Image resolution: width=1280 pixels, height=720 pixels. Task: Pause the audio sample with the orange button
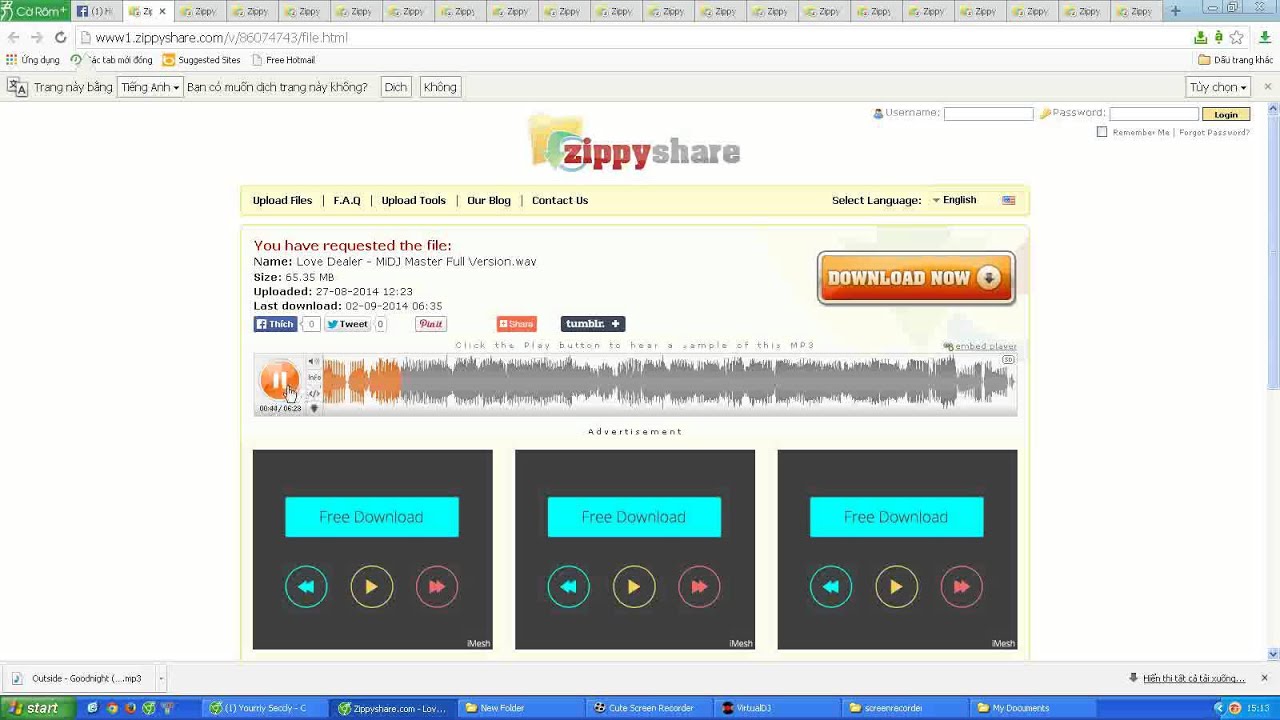[x=278, y=380]
